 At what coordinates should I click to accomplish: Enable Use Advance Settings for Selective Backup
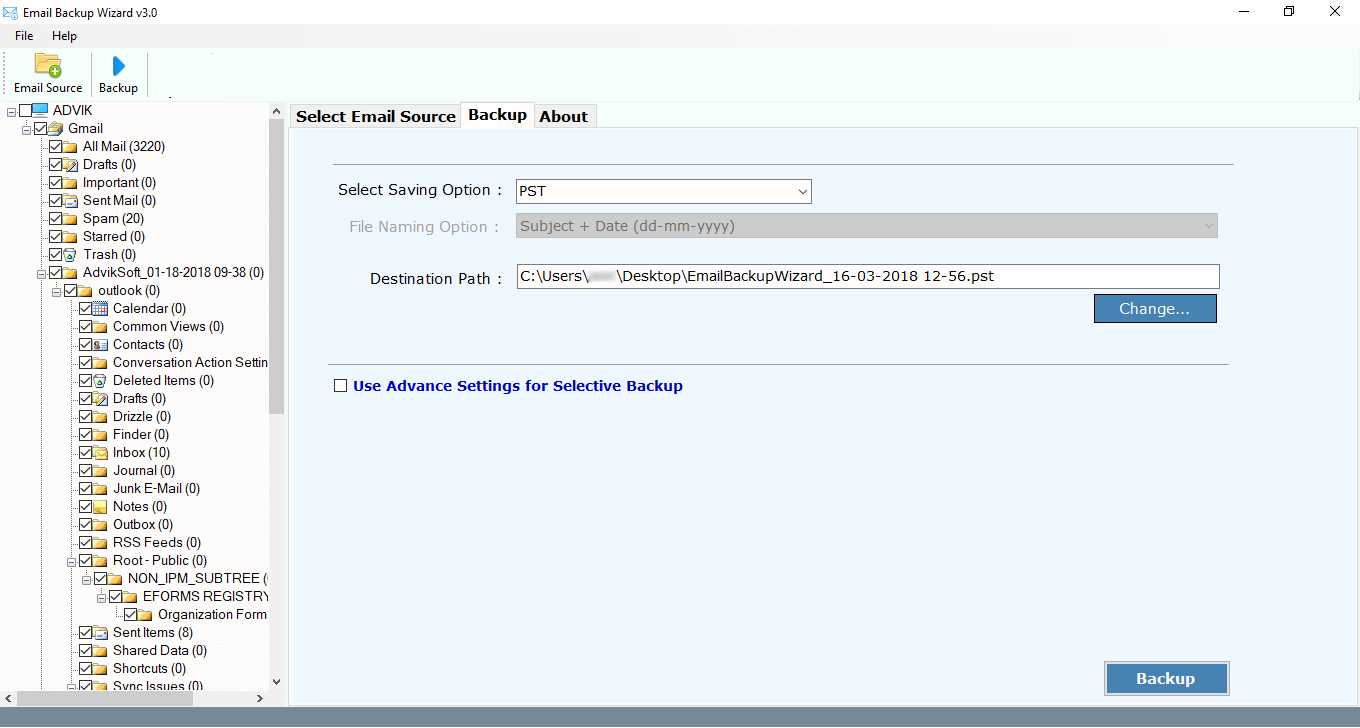coord(340,386)
